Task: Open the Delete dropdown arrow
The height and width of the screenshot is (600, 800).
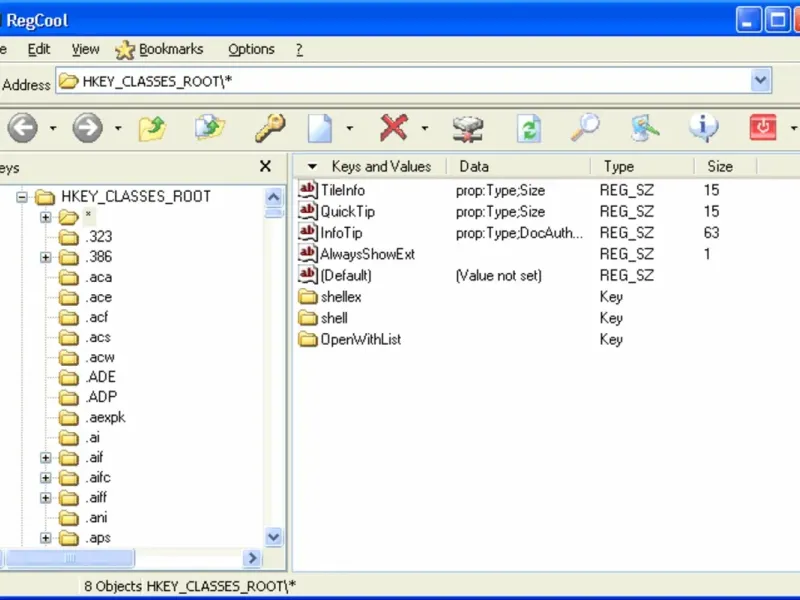Action: pyautogui.click(x=424, y=128)
